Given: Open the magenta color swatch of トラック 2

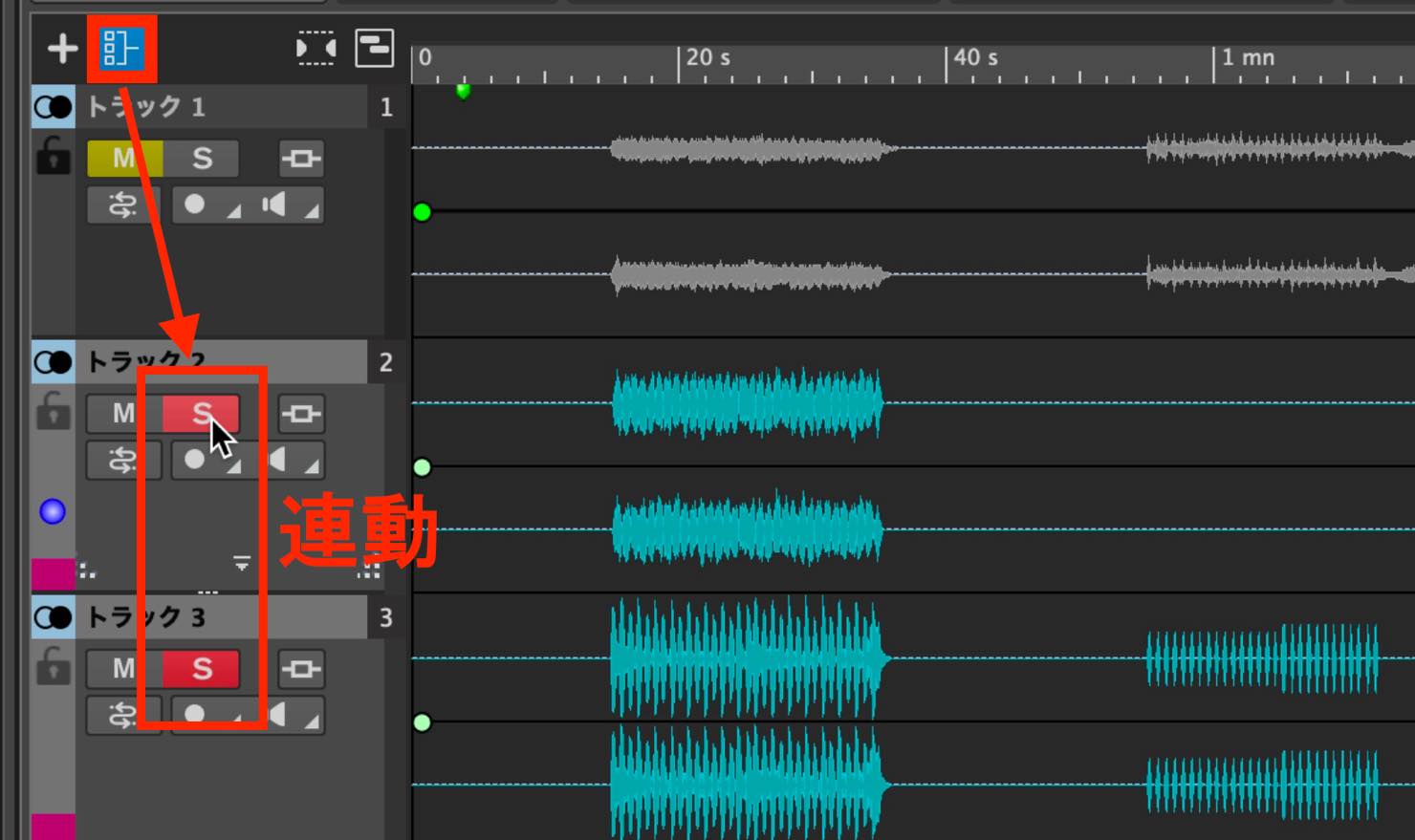Looking at the screenshot, I should [x=53, y=574].
